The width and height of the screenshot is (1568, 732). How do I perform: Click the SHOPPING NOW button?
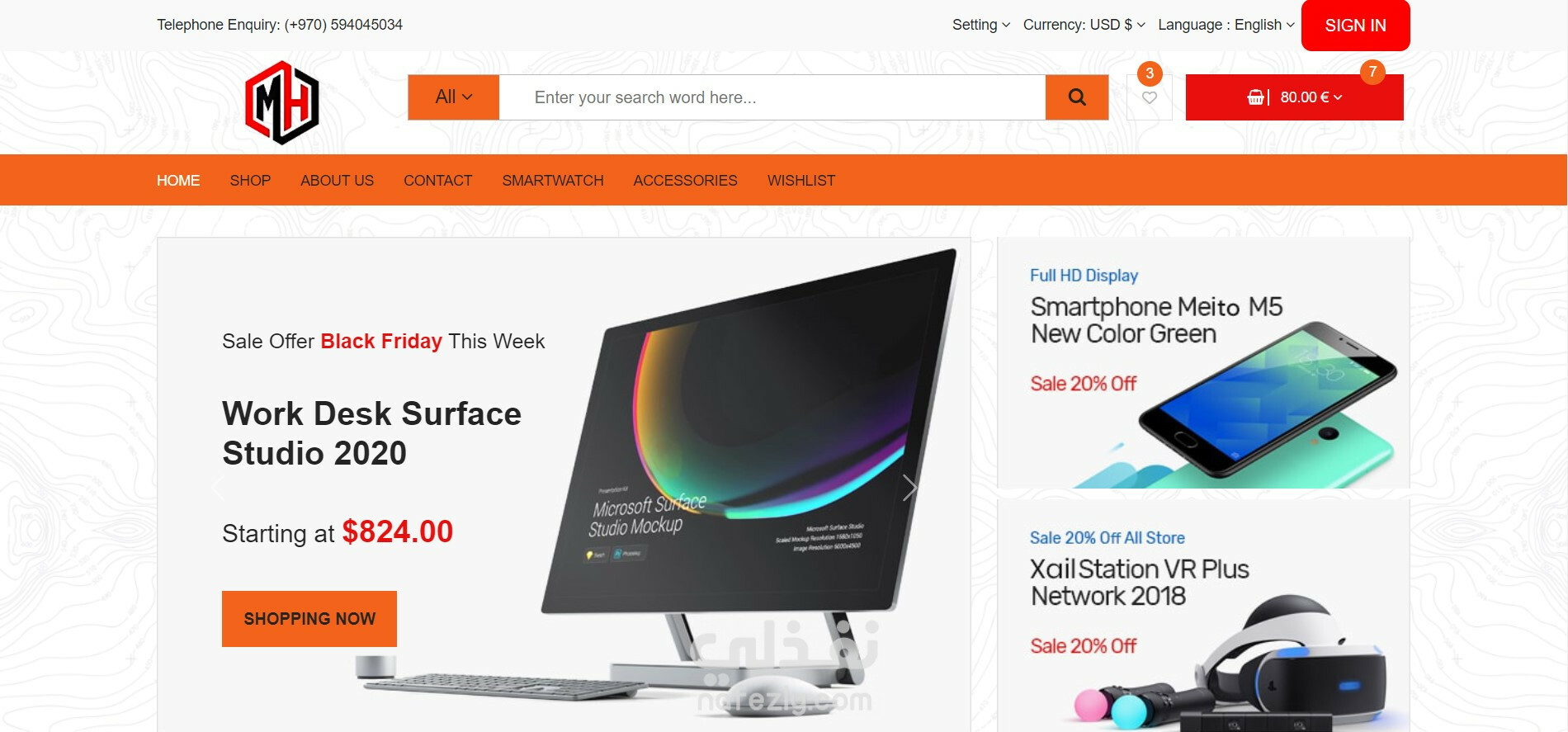tap(309, 619)
